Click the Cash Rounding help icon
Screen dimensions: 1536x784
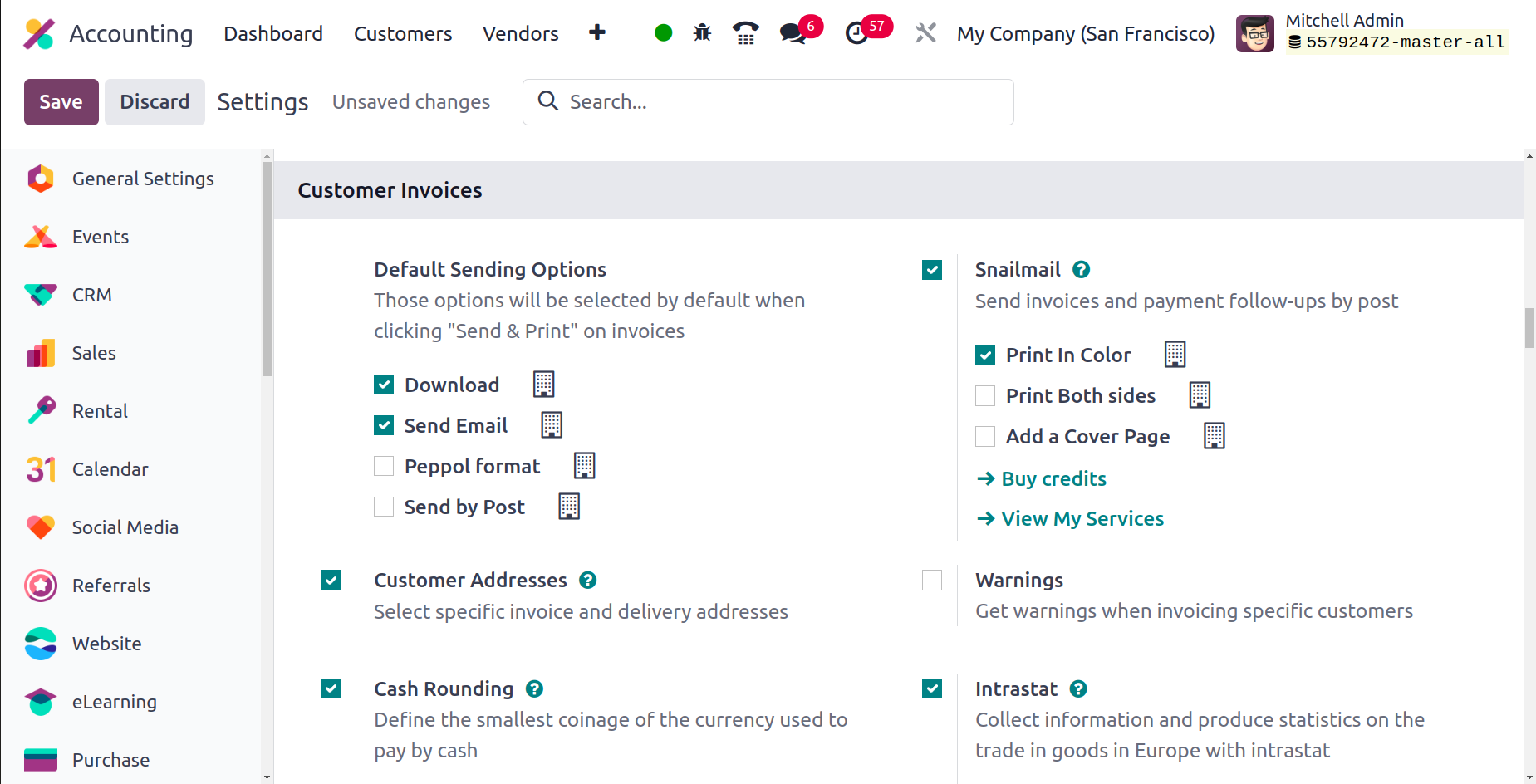tap(535, 689)
